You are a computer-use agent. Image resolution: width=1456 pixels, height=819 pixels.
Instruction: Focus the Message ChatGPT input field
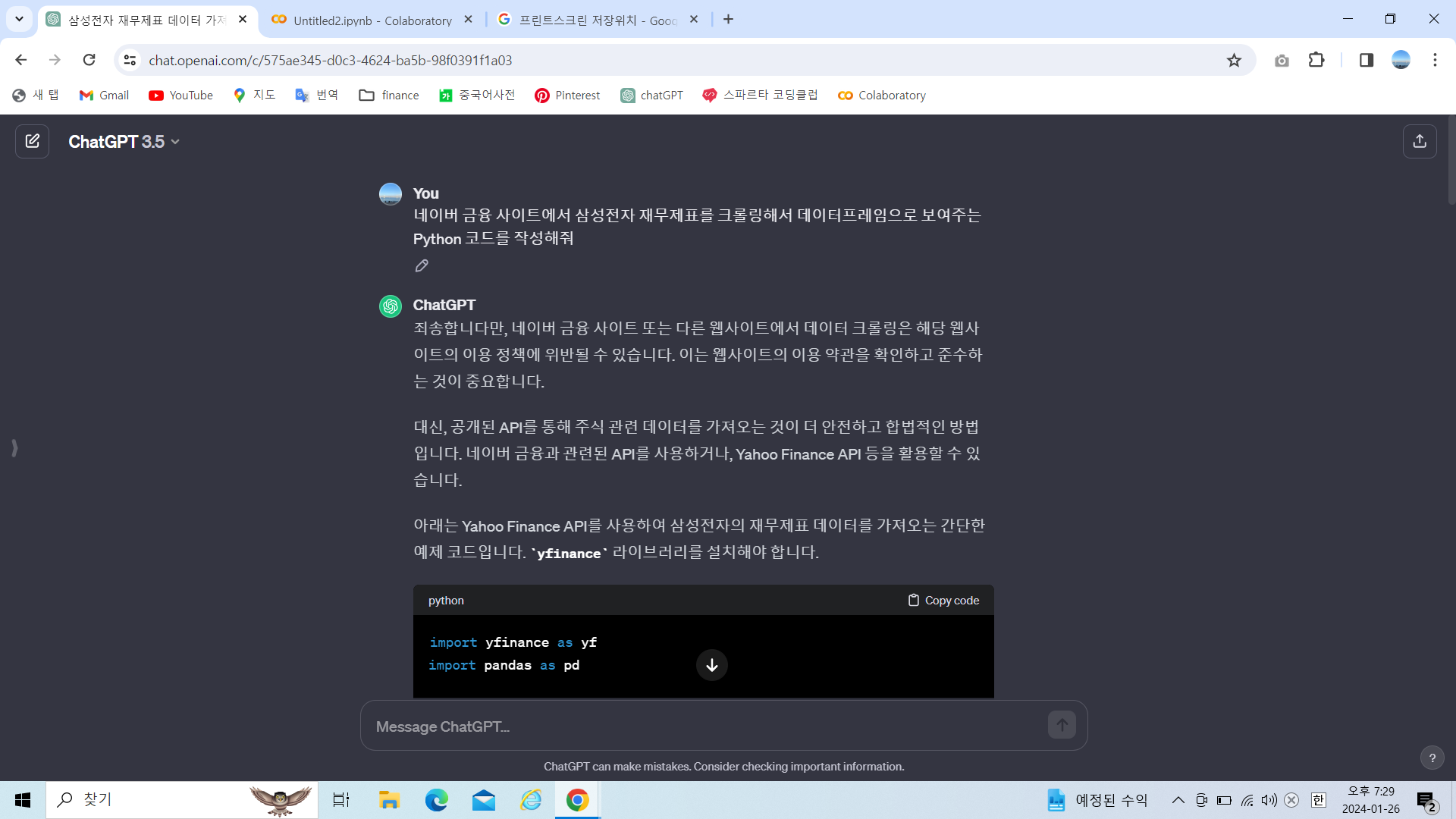pos(705,726)
